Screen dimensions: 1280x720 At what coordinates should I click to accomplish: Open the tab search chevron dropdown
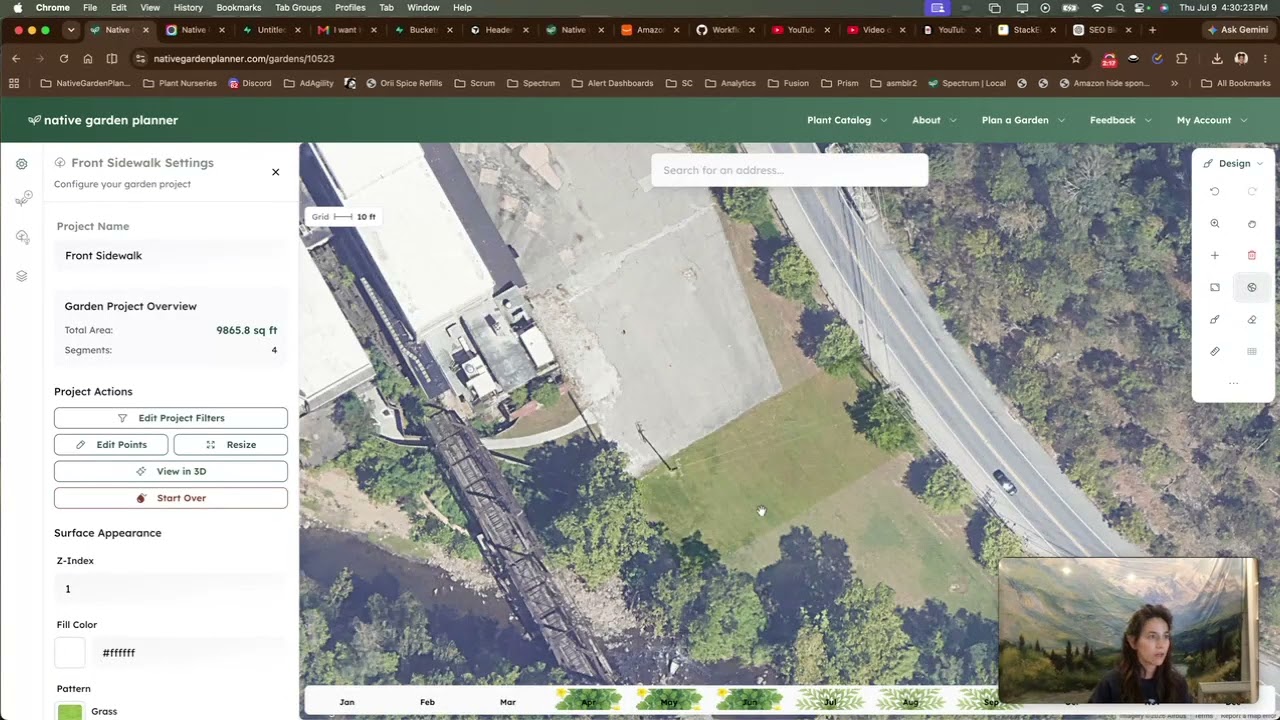[x=69, y=30]
